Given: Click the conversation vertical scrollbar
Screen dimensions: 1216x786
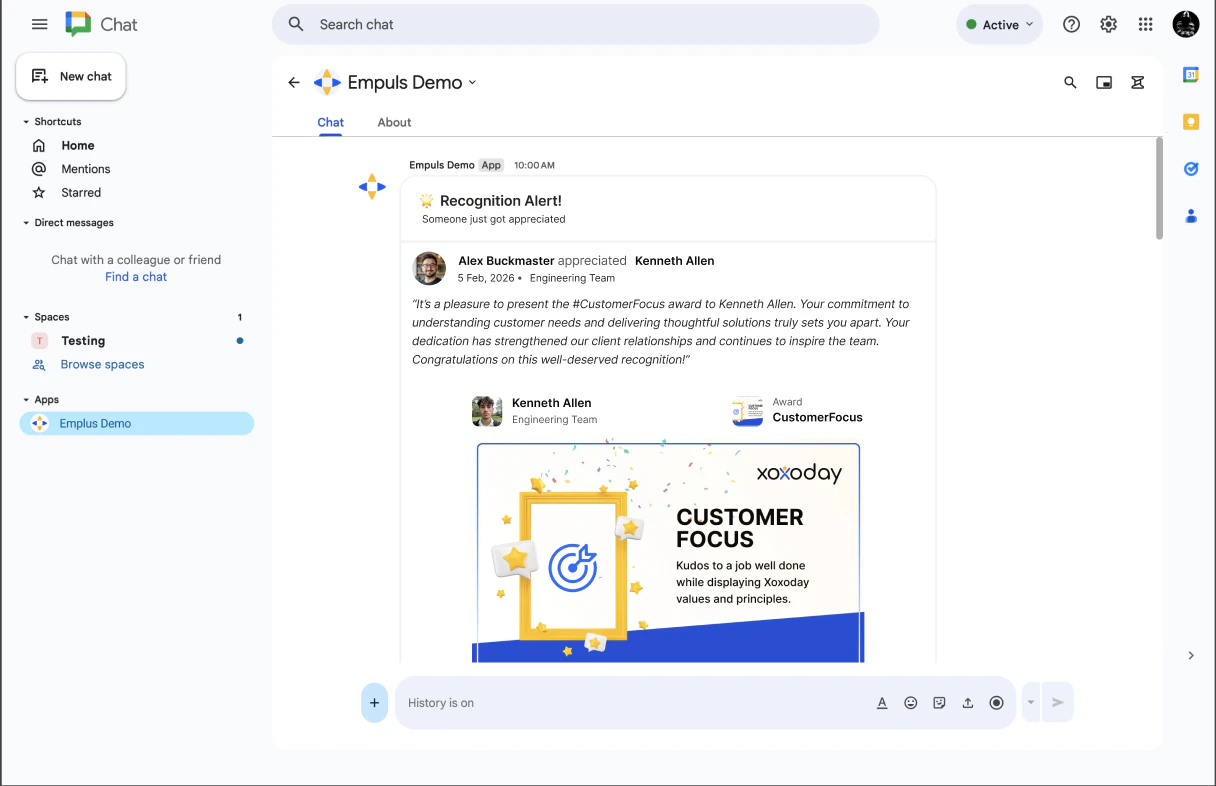Looking at the screenshot, I should [1160, 189].
